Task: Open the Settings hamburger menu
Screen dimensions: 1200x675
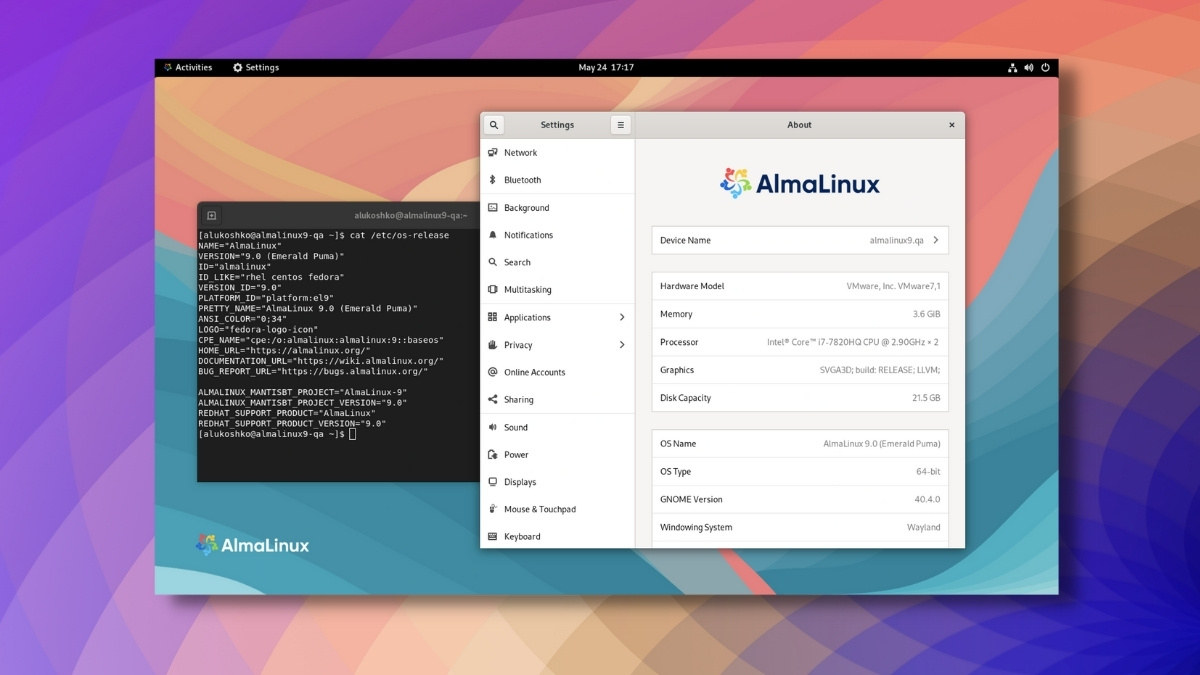Action: pos(621,124)
